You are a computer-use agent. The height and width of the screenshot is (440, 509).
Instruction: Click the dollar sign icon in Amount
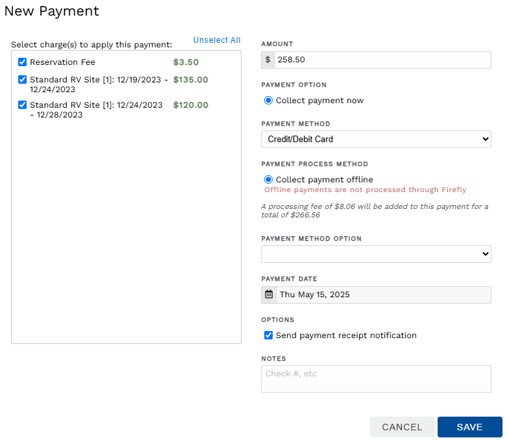(268, 60)
